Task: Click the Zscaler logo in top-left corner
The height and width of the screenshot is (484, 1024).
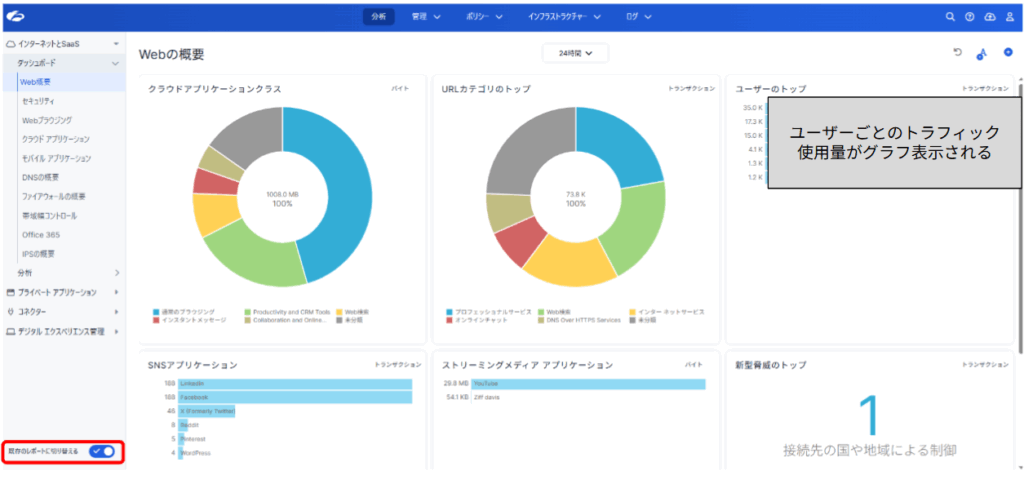Action: [15, 17]
